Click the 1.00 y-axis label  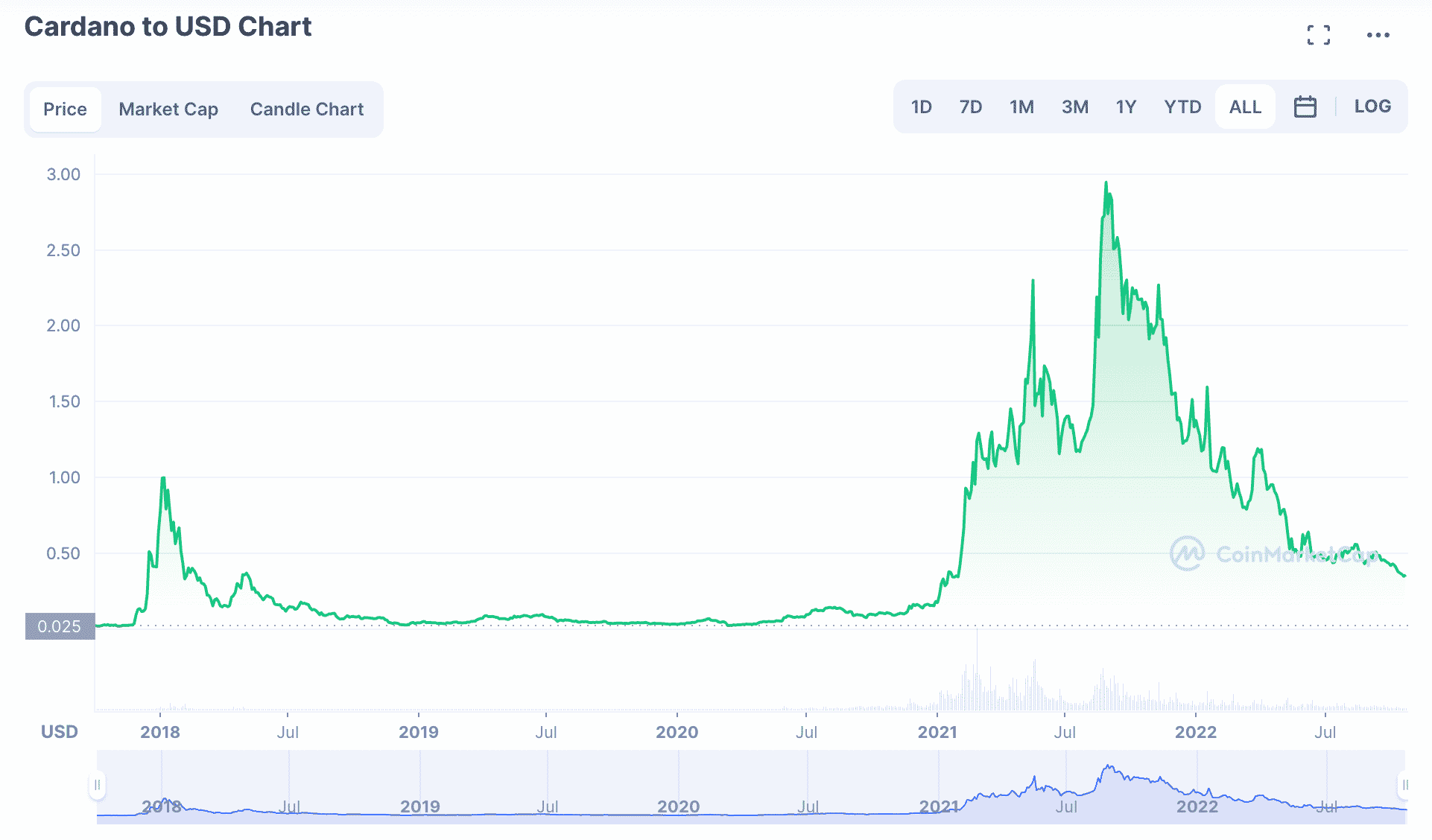[64, 477]
